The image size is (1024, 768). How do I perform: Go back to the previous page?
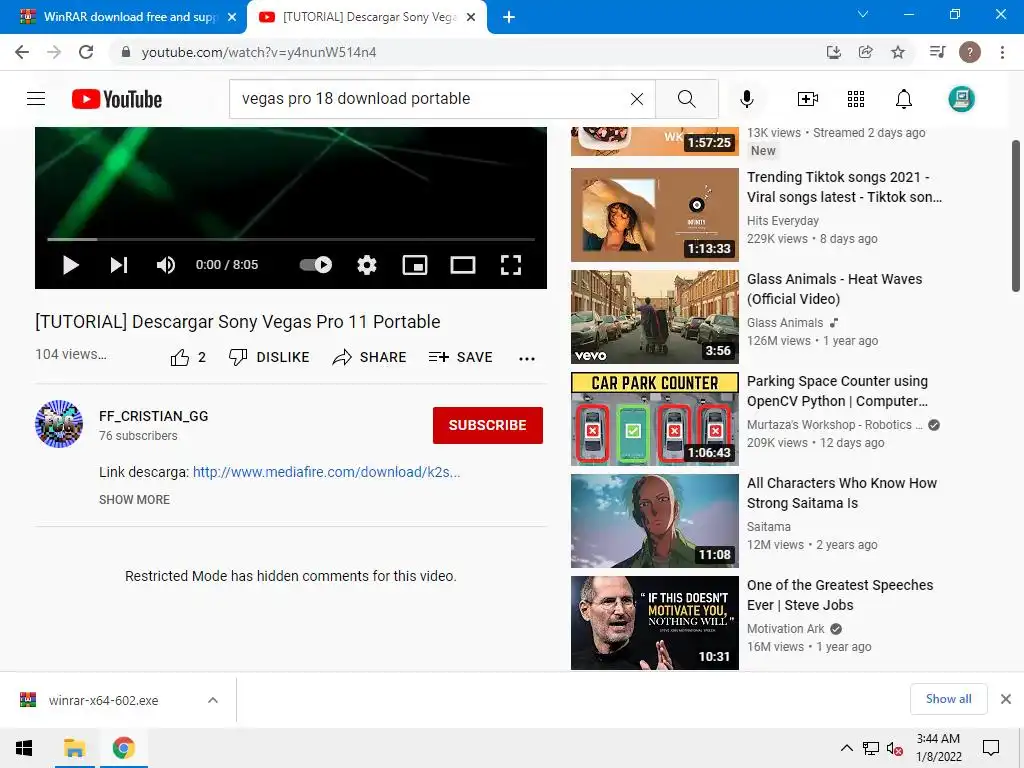click(x=22, y=52)
